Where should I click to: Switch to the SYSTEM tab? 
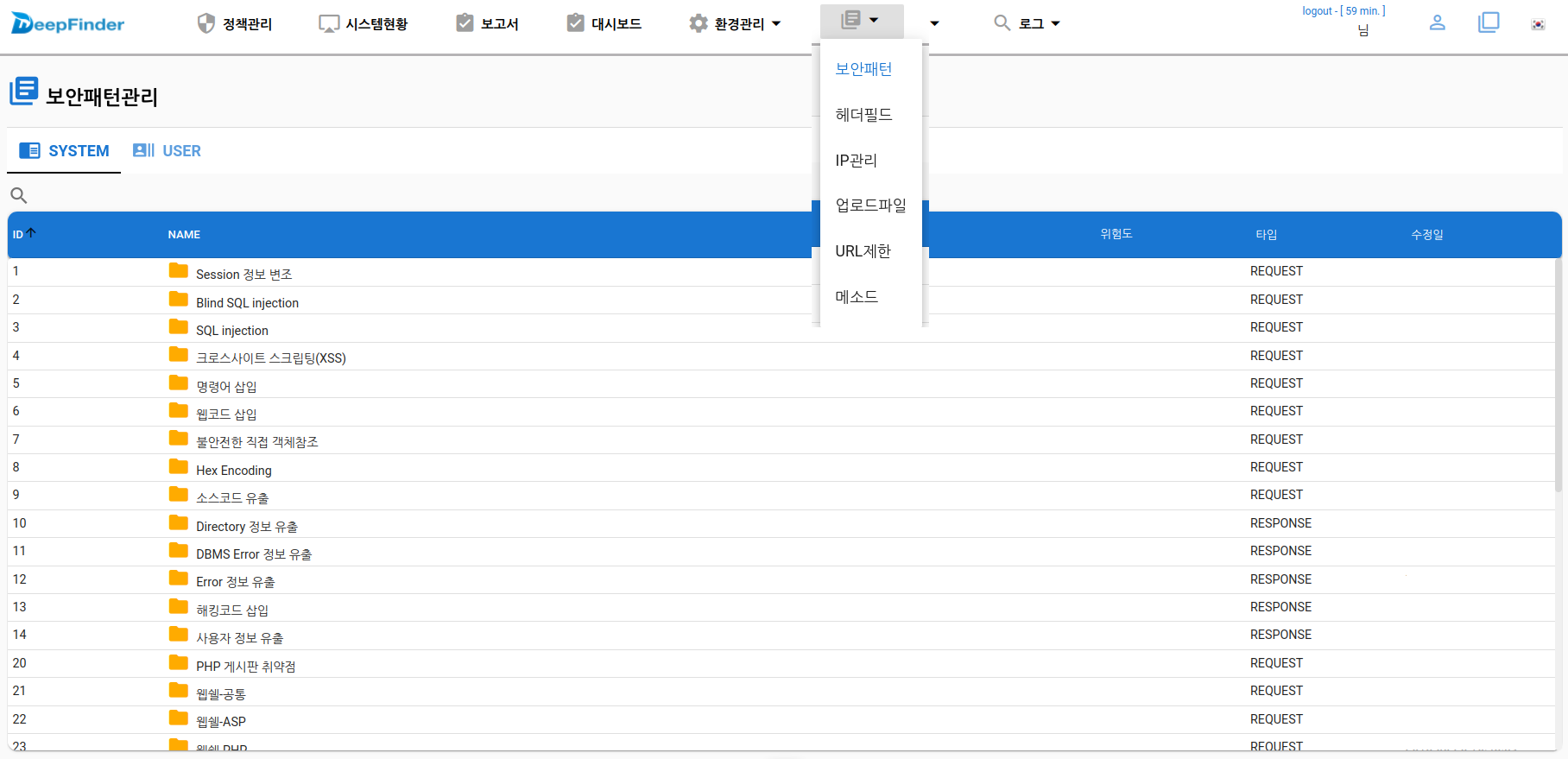click(x=65, y=151)
